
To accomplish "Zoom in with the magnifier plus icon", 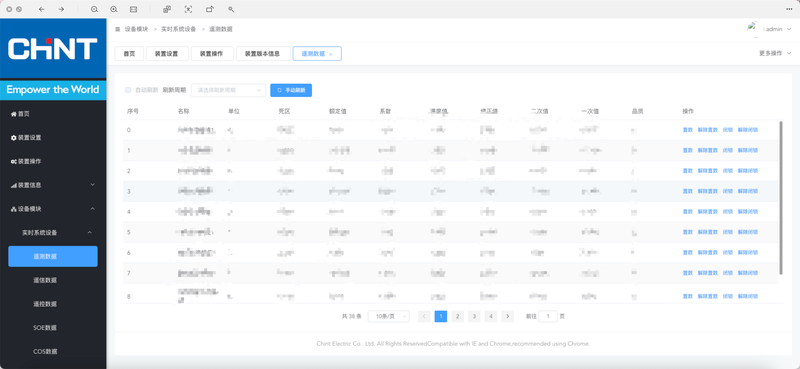I will pyautogui.click(x=114, y=9).
